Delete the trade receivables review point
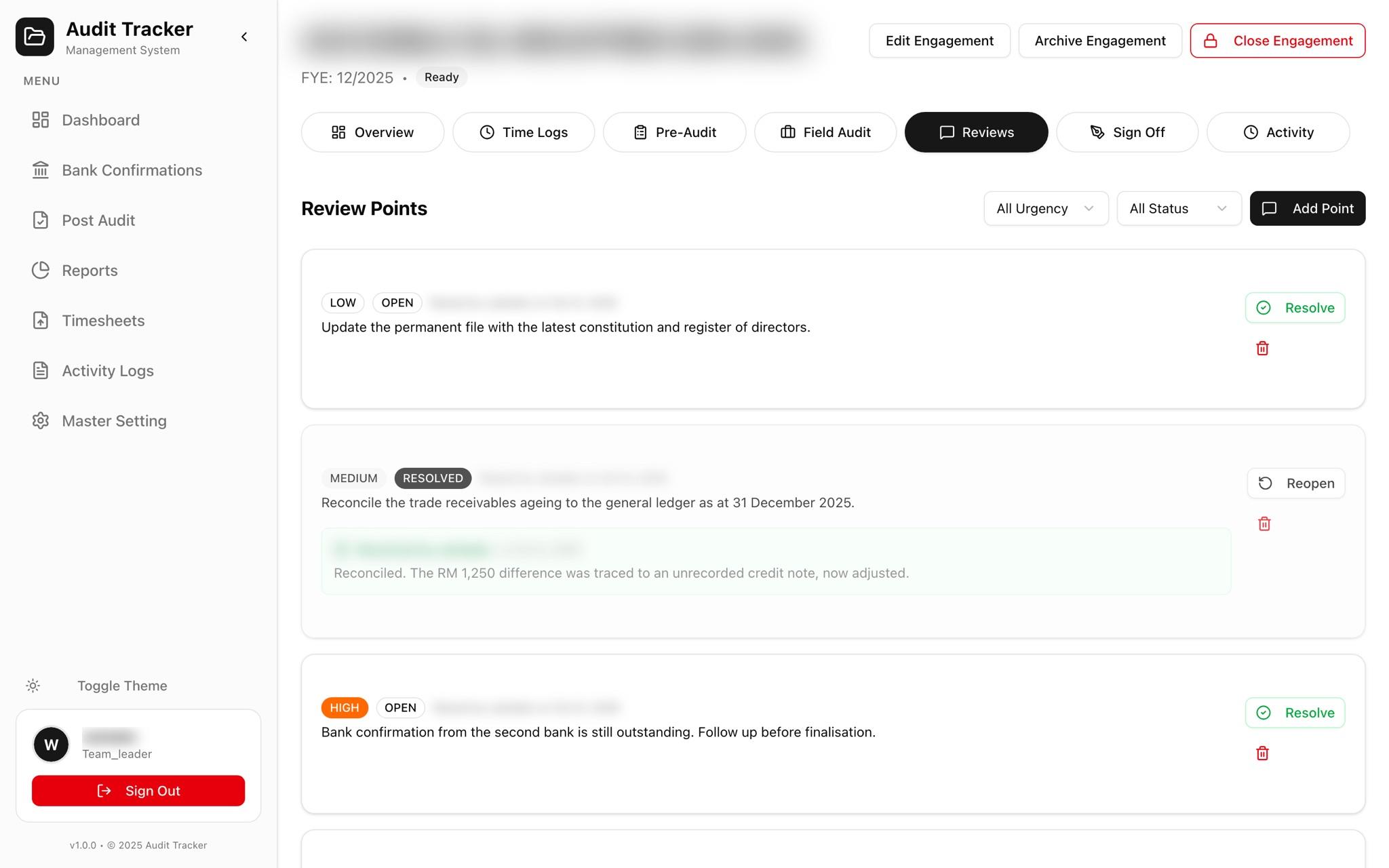The image size is (1389, 868). [x=1264, y=524]
